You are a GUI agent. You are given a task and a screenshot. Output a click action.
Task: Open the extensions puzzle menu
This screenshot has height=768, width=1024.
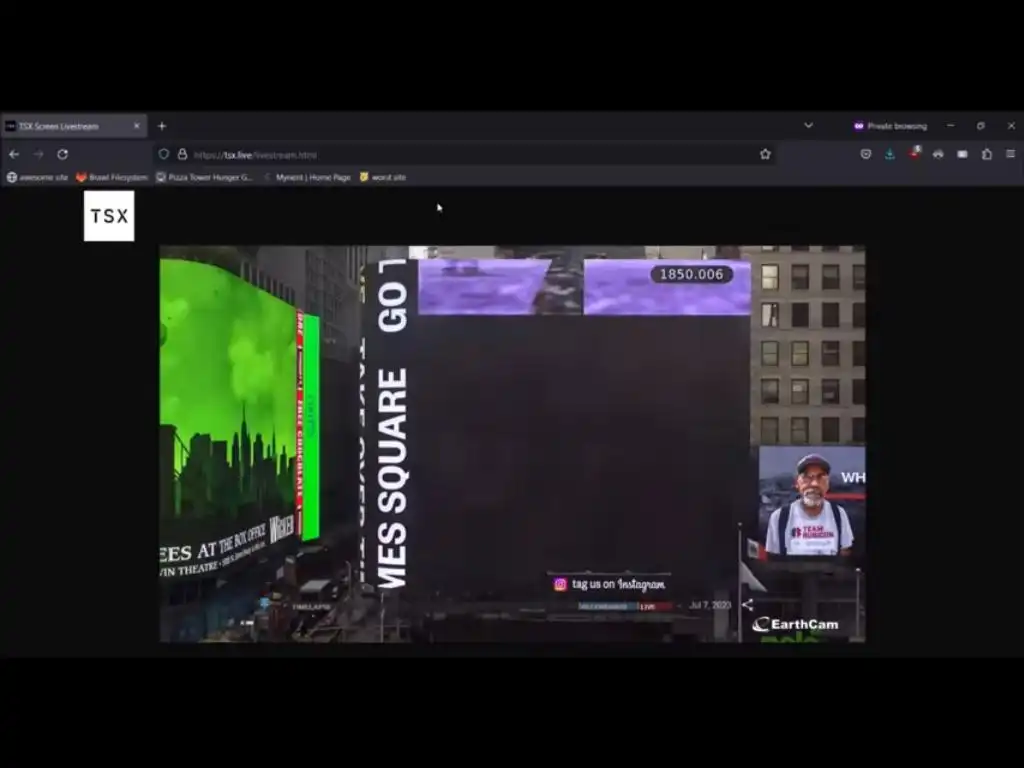pos(987,154)
